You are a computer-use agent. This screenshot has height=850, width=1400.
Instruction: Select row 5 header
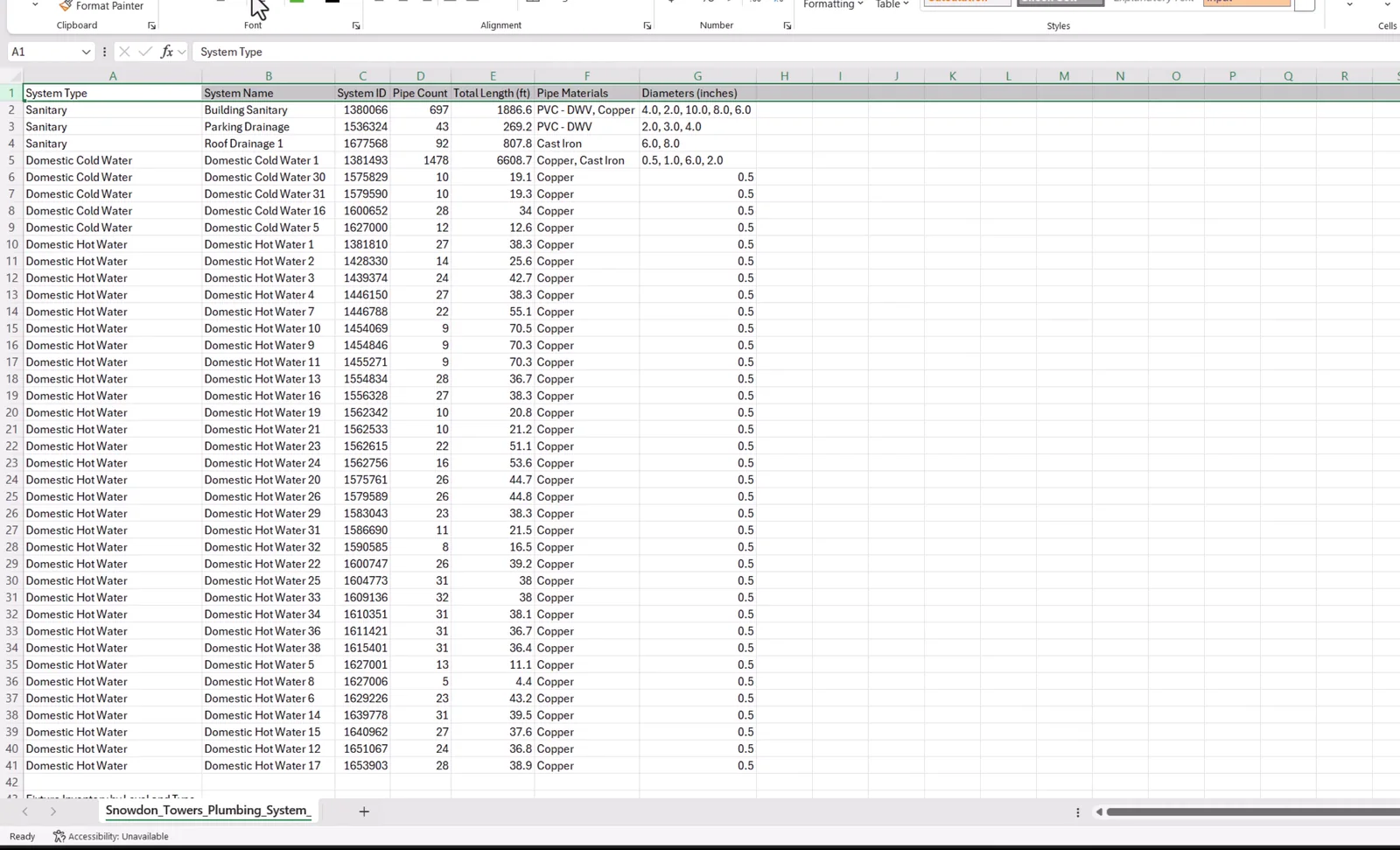pyautogui.click(x=11, y=160)
